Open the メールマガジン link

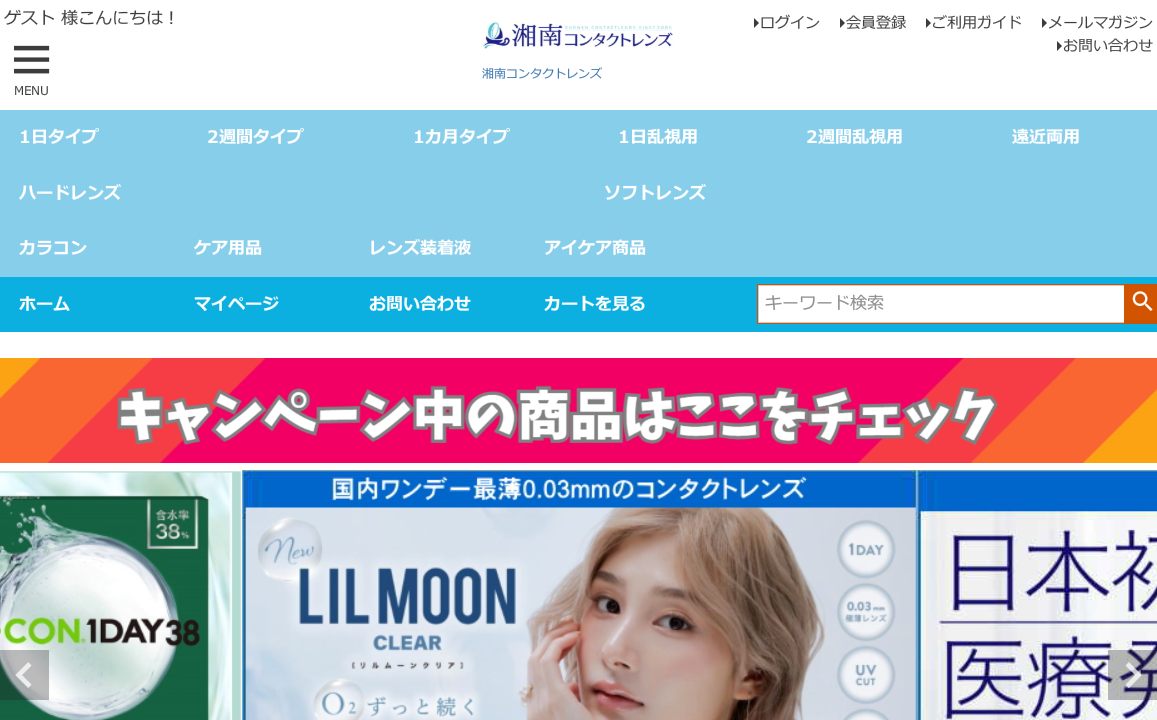pos(1097,23)
